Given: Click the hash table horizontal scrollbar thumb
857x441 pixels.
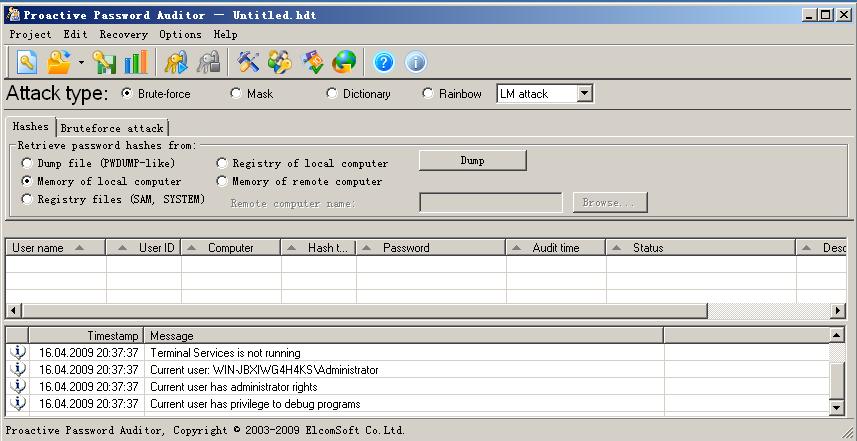Looking at the screenshot, I should tap(364, 311).
